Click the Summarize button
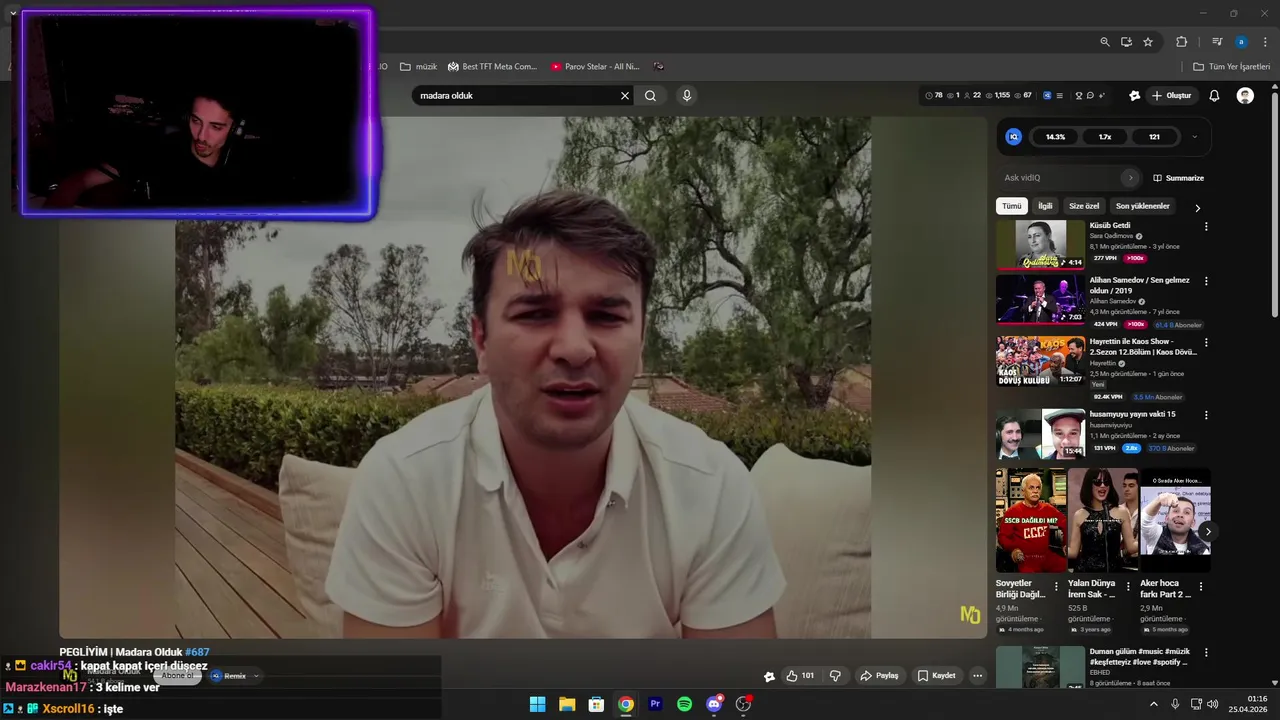The width and height of the screenshot is (1280, 720). pyautogui.click(x=1179, y=178)
